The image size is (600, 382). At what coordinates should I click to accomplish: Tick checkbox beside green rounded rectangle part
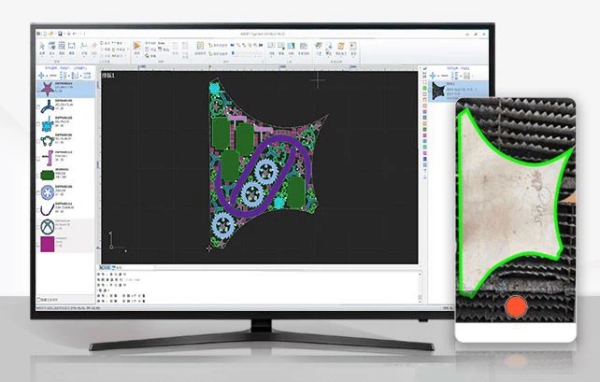point(38,176)
